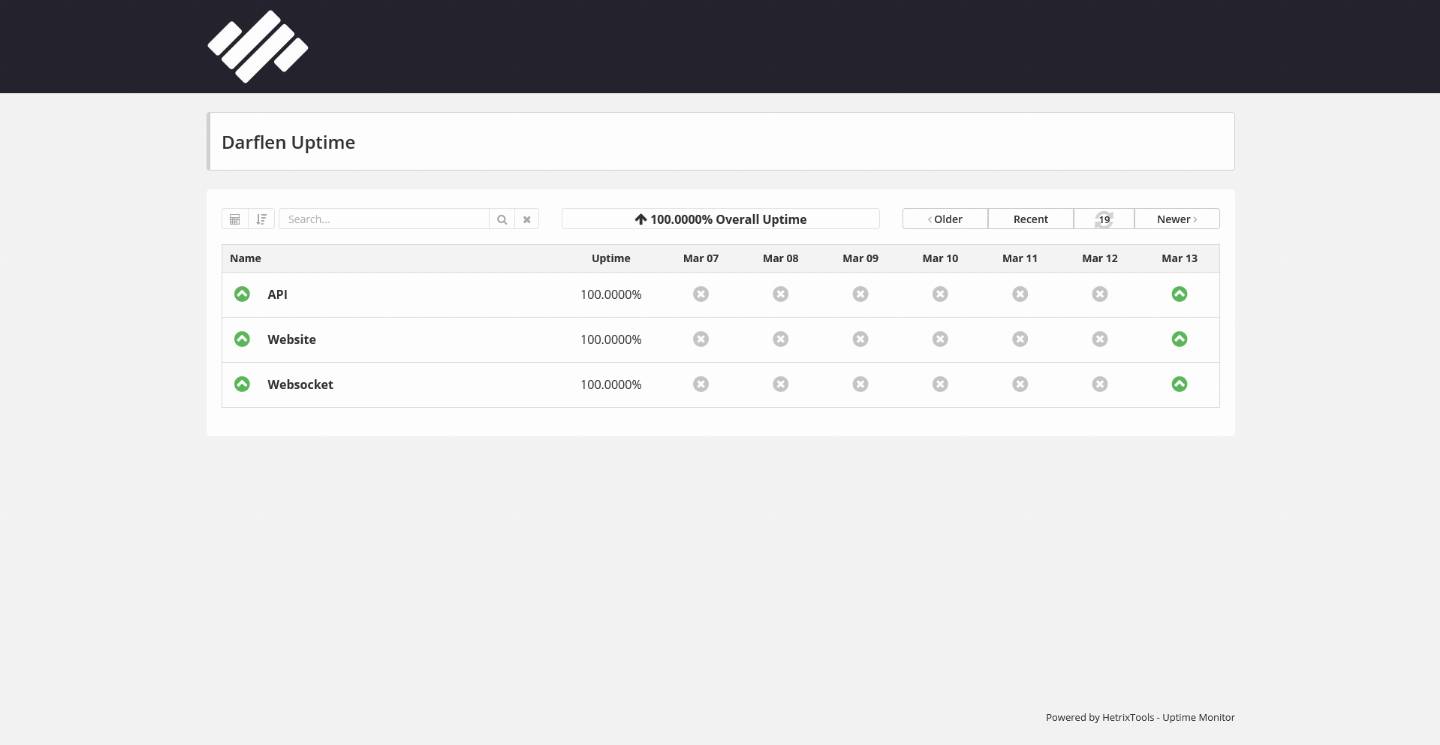Screen dimensions: 1440x745
Task: Click the search magnifier icon
Action: [x=502, y=219]
